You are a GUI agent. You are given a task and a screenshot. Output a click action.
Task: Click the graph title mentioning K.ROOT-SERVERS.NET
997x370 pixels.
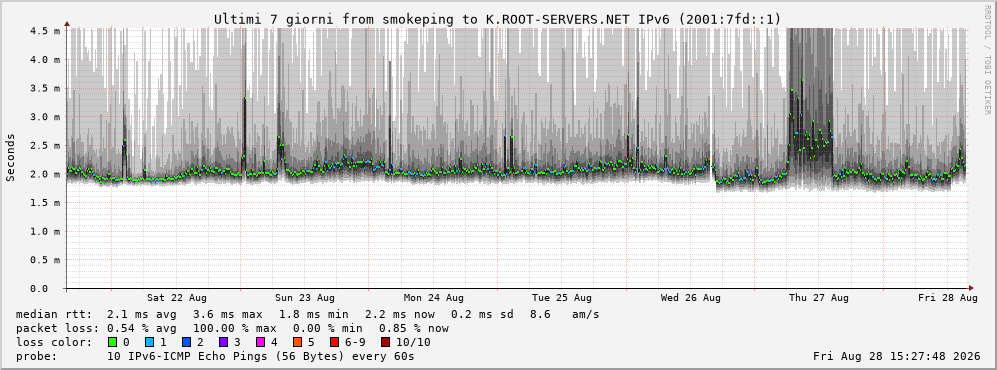coord(497,19)
